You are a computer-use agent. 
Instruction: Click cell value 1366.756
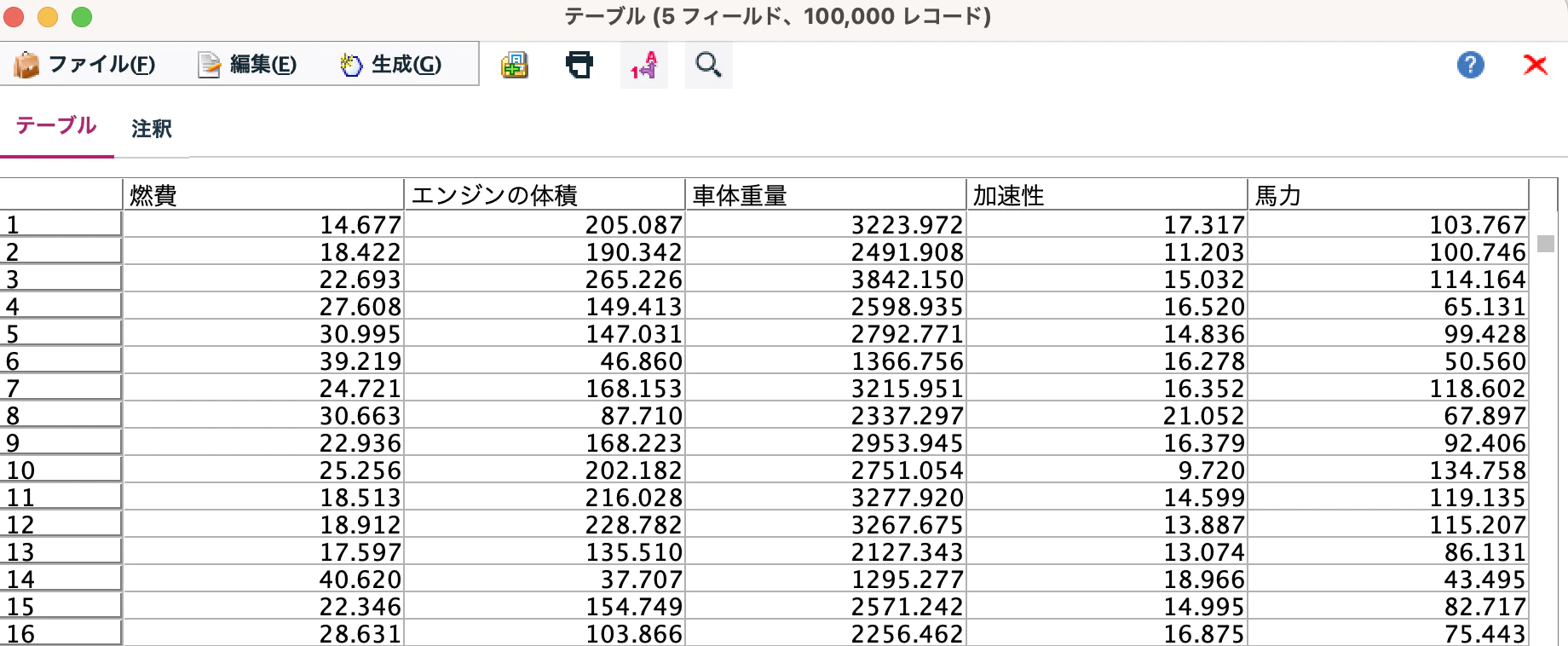point(908,361)
